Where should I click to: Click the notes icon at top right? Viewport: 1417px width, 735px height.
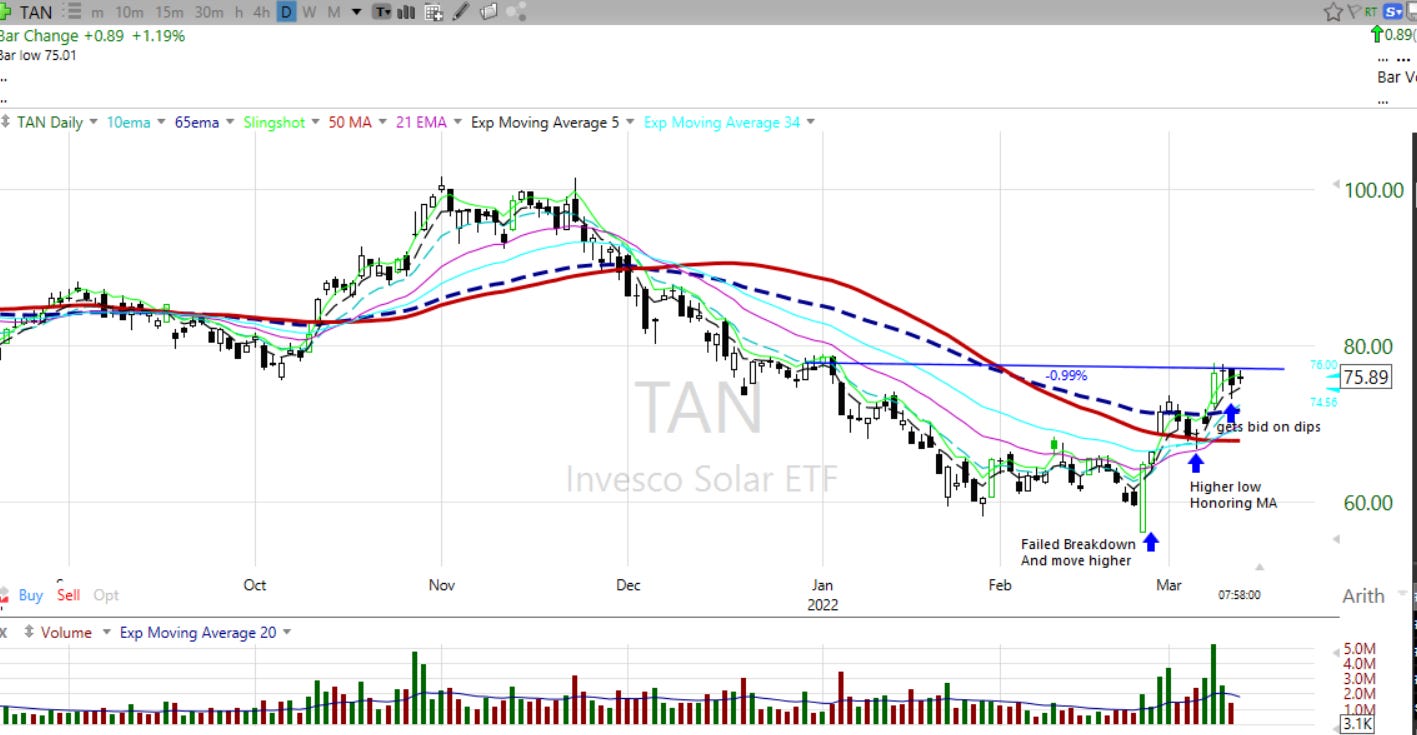coord(1412,12)
